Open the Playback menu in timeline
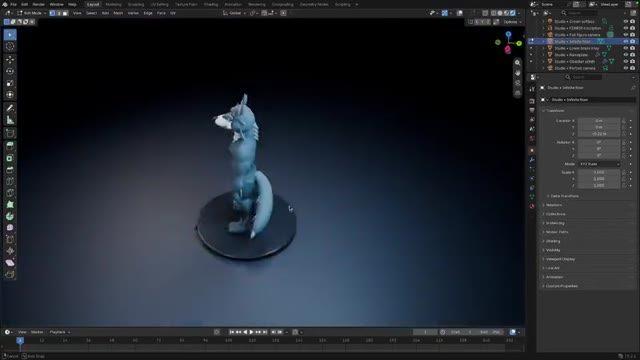 tap(59, 332)
